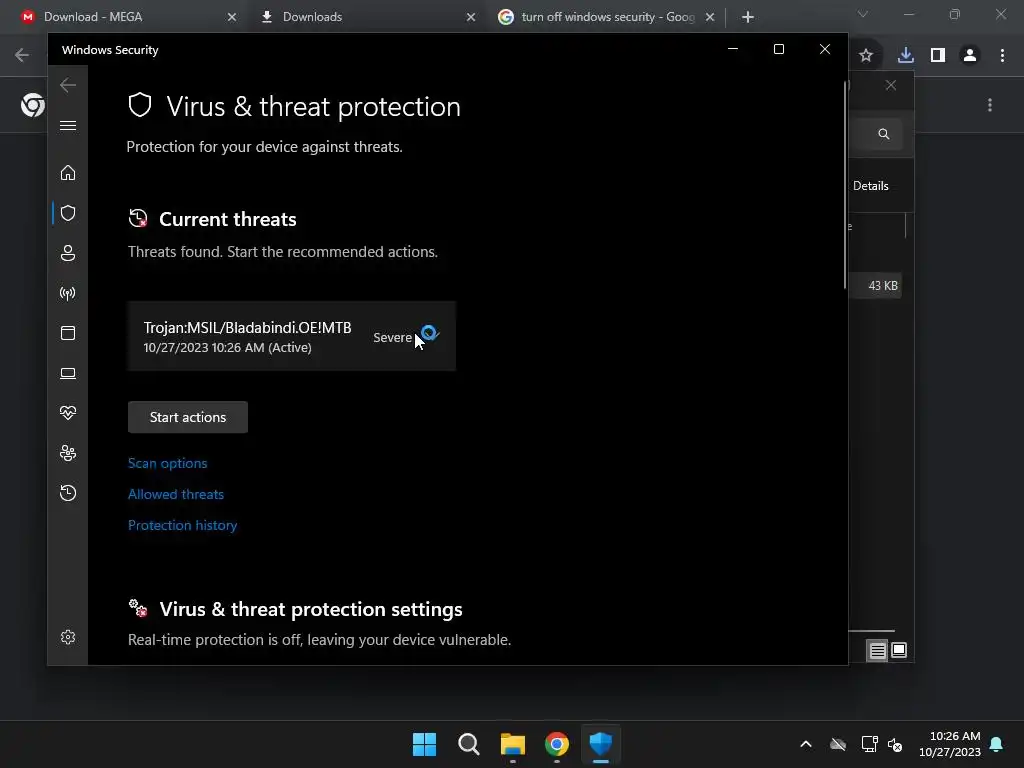Open Chrome tab search dropdown arrow
The width and height of the screenshot is (1024, 768).
pos(863,14)
